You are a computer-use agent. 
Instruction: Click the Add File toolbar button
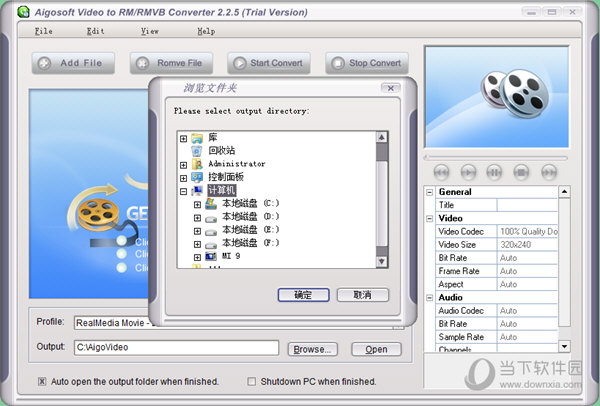pyautogui.click(x=73, y=63)
